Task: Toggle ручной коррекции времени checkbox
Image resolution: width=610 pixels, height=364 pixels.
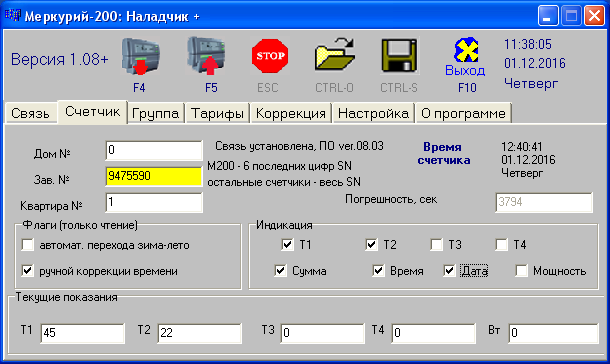Action: pos(28,271)
